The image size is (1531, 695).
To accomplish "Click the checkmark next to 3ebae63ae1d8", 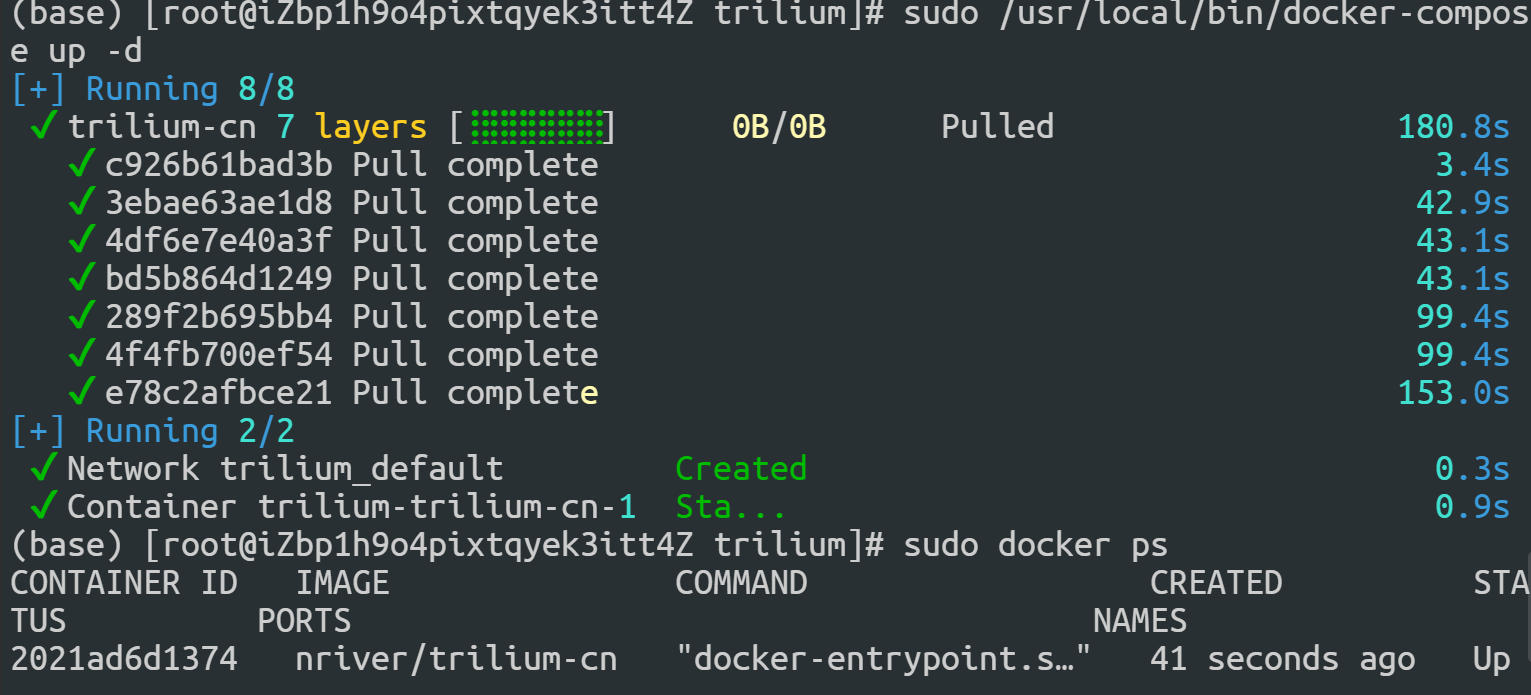I will click(x=82, y=203).
